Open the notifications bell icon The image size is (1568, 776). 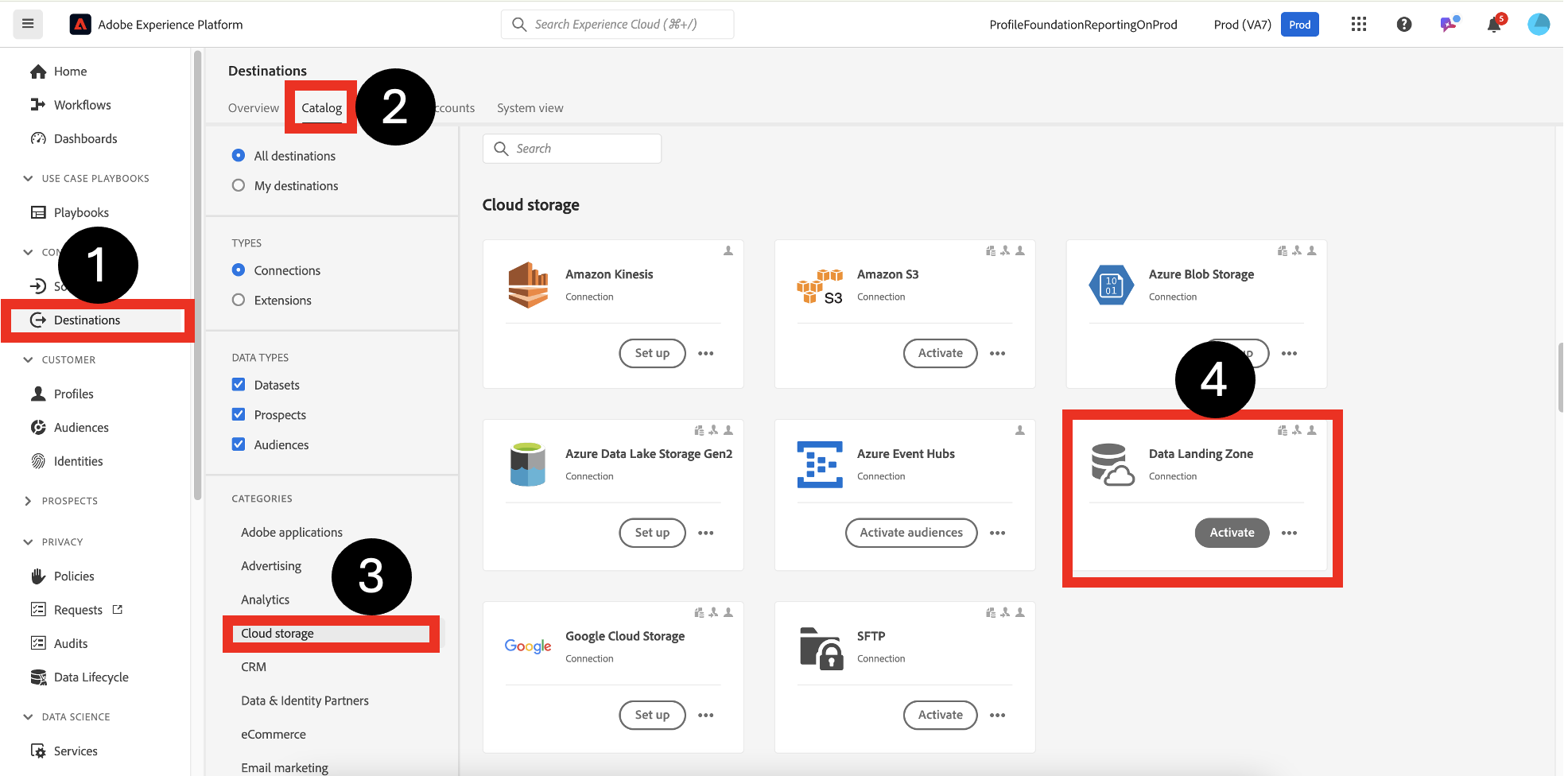[x=1493, y=25]
